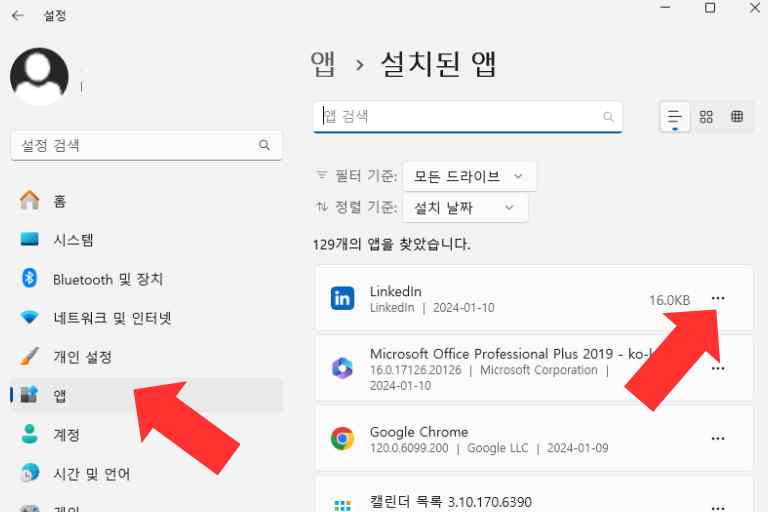Open the 정렬 기준 설치 날짜 dropdown
The width and height of the screenshot is (768, 512).
465,208
